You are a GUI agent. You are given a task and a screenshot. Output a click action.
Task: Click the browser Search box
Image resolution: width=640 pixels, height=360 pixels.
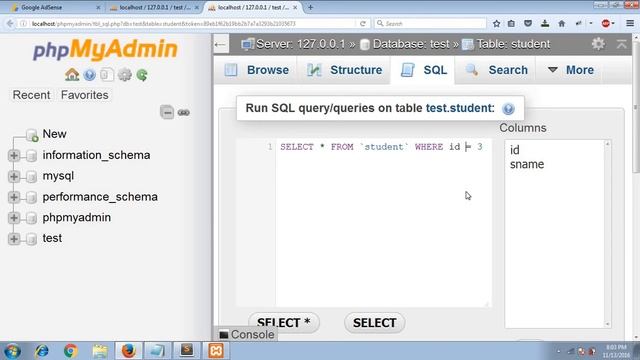[x=431, y=24]
